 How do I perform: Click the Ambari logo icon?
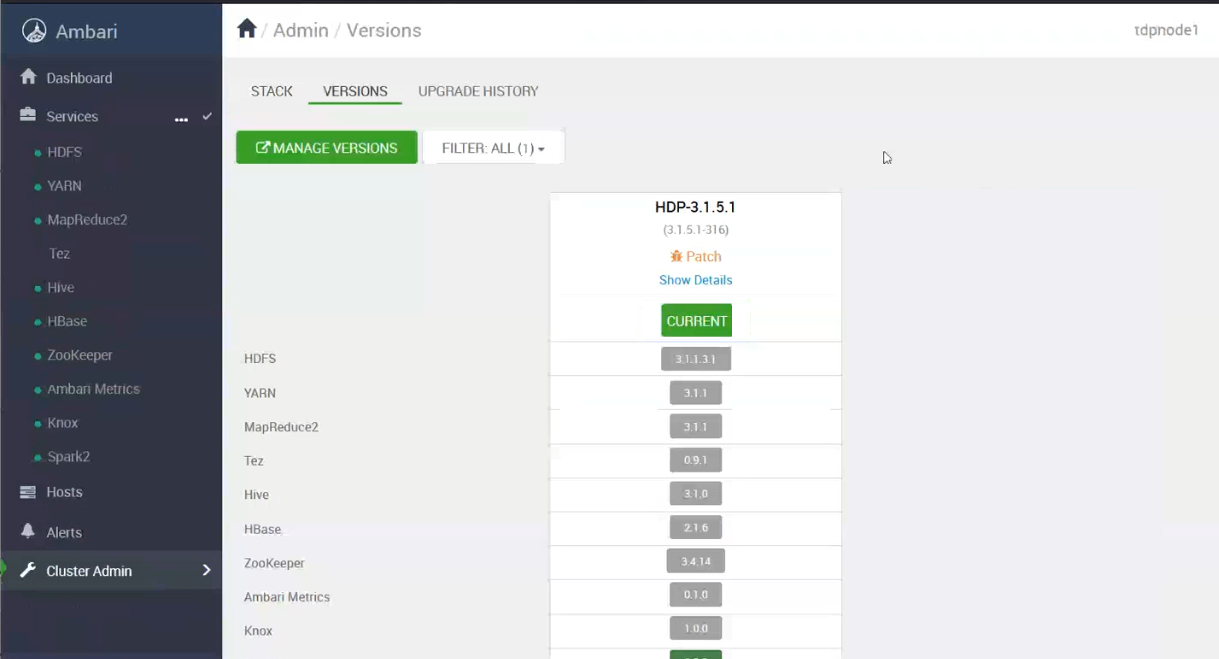tap(34, 31)
